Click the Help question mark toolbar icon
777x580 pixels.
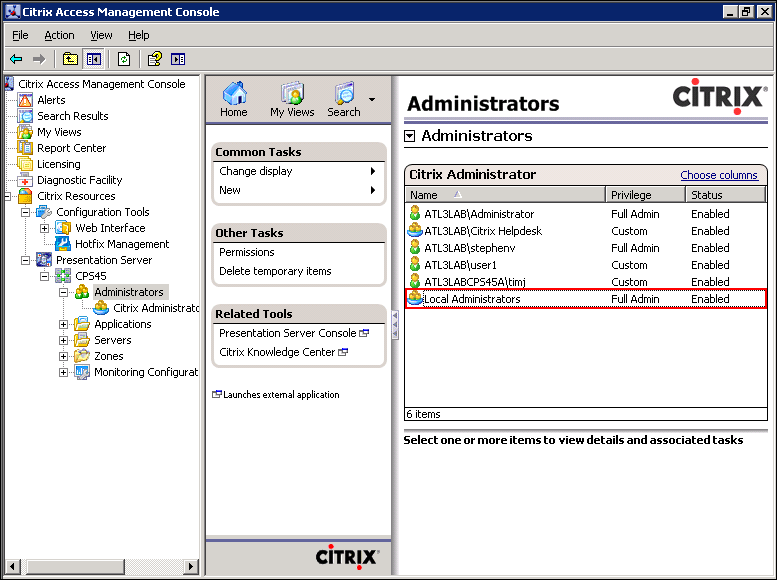tap(155, 59)
